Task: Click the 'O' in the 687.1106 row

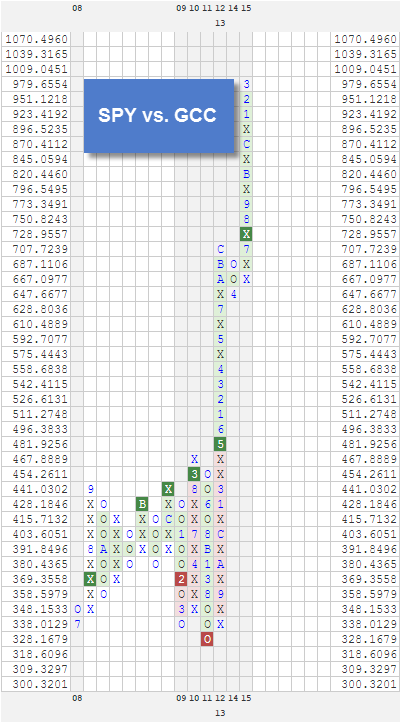Action: [234, 265]
